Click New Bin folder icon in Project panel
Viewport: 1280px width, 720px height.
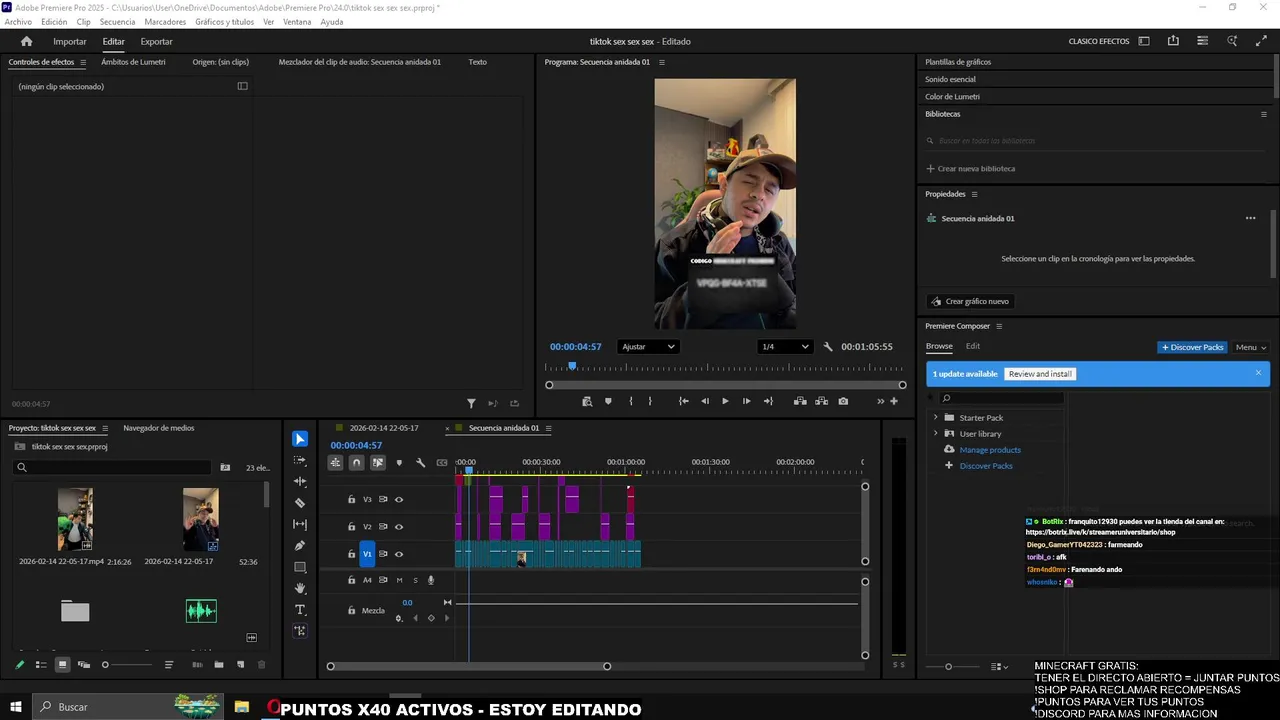click(219, 665)
